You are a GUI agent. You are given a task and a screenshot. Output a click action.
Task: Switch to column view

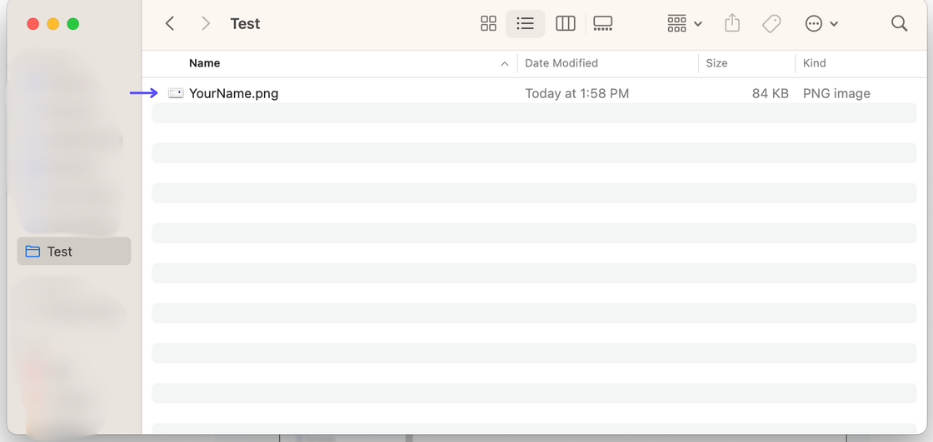pos(565,24)
